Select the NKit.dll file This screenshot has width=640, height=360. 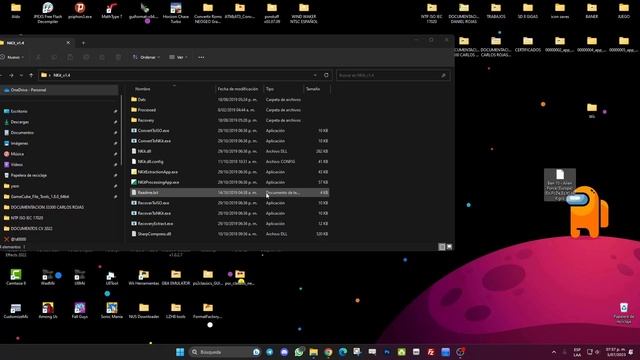coord(229,151)
